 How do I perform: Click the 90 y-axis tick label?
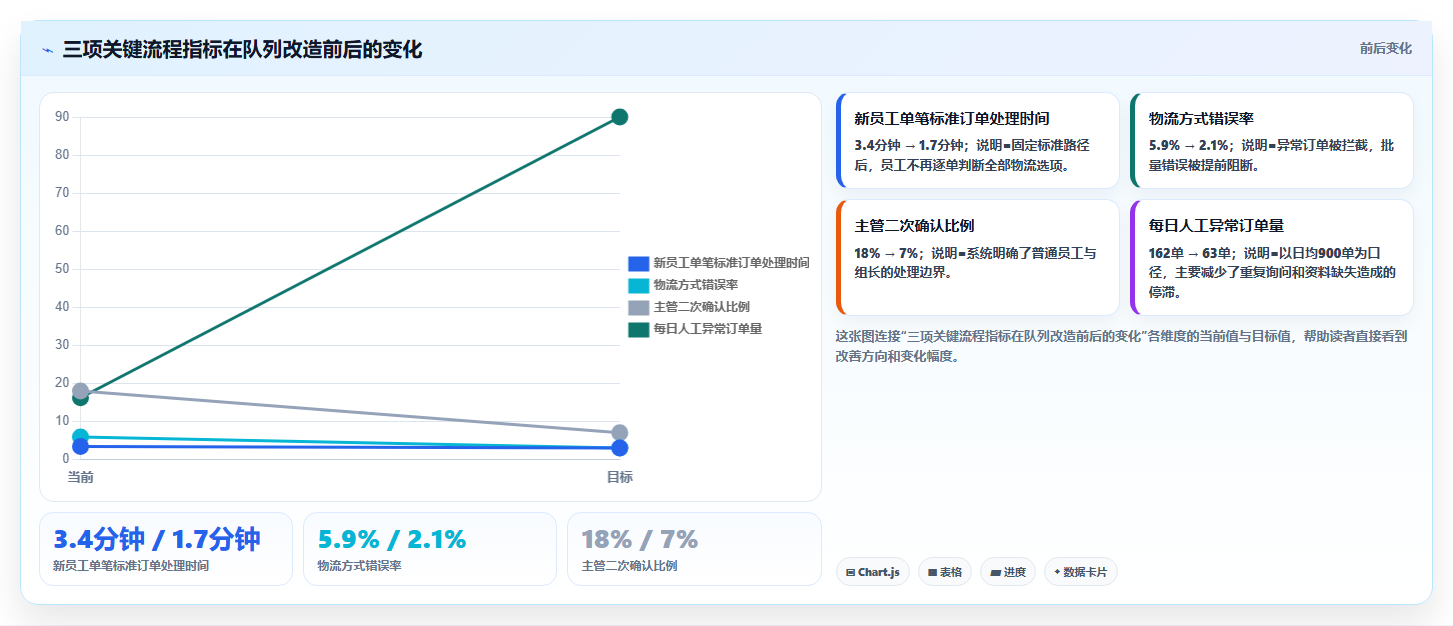pos(62,117)
